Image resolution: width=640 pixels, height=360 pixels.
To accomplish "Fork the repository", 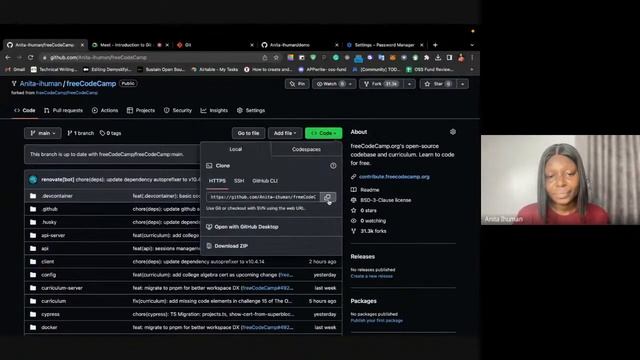I will click(x=380, y=84).
